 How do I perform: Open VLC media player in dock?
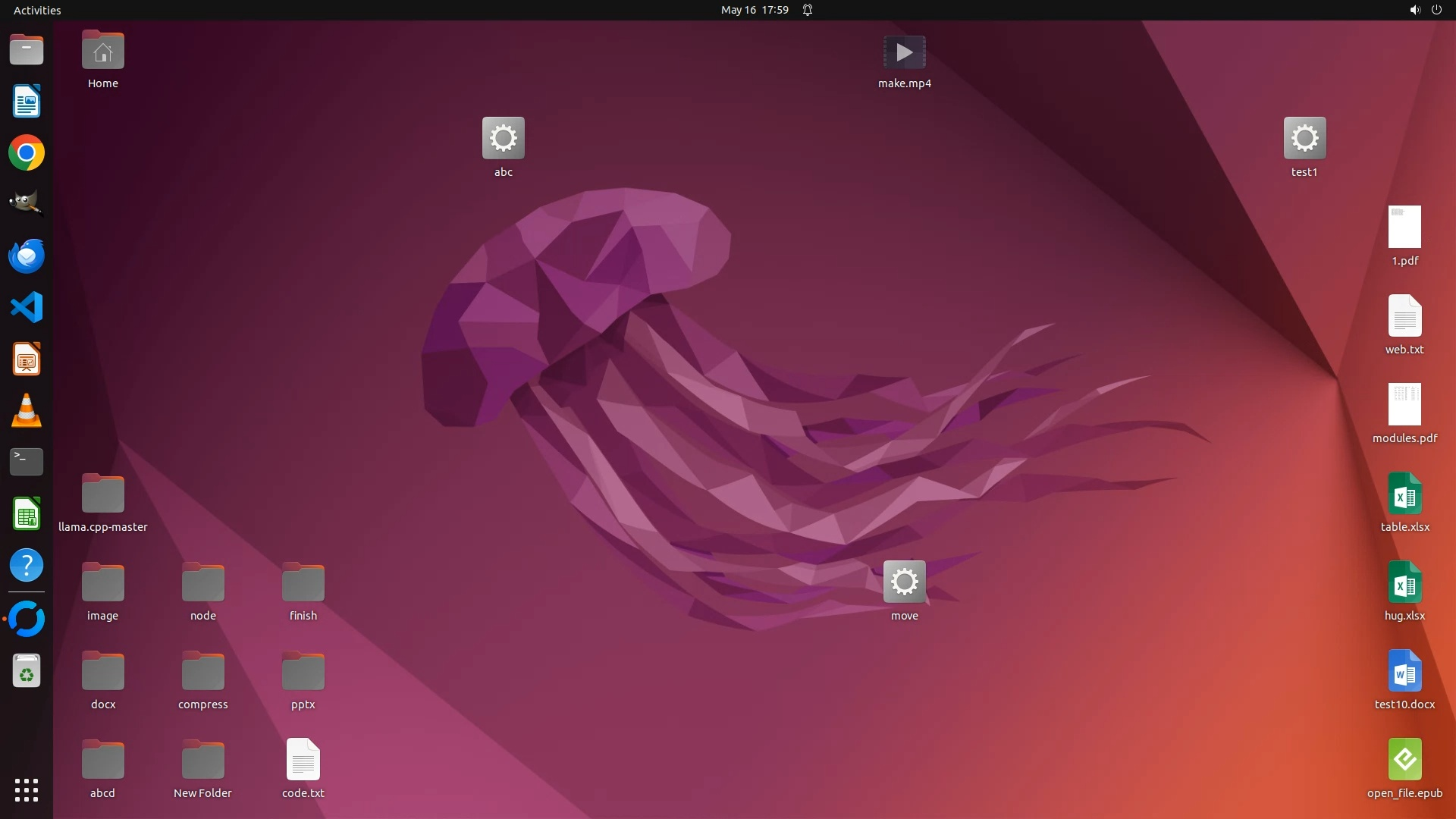27,411
